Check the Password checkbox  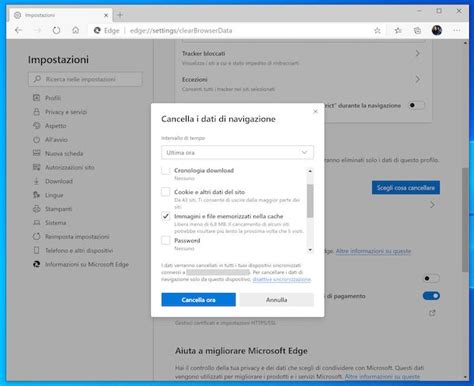point(166,240)
